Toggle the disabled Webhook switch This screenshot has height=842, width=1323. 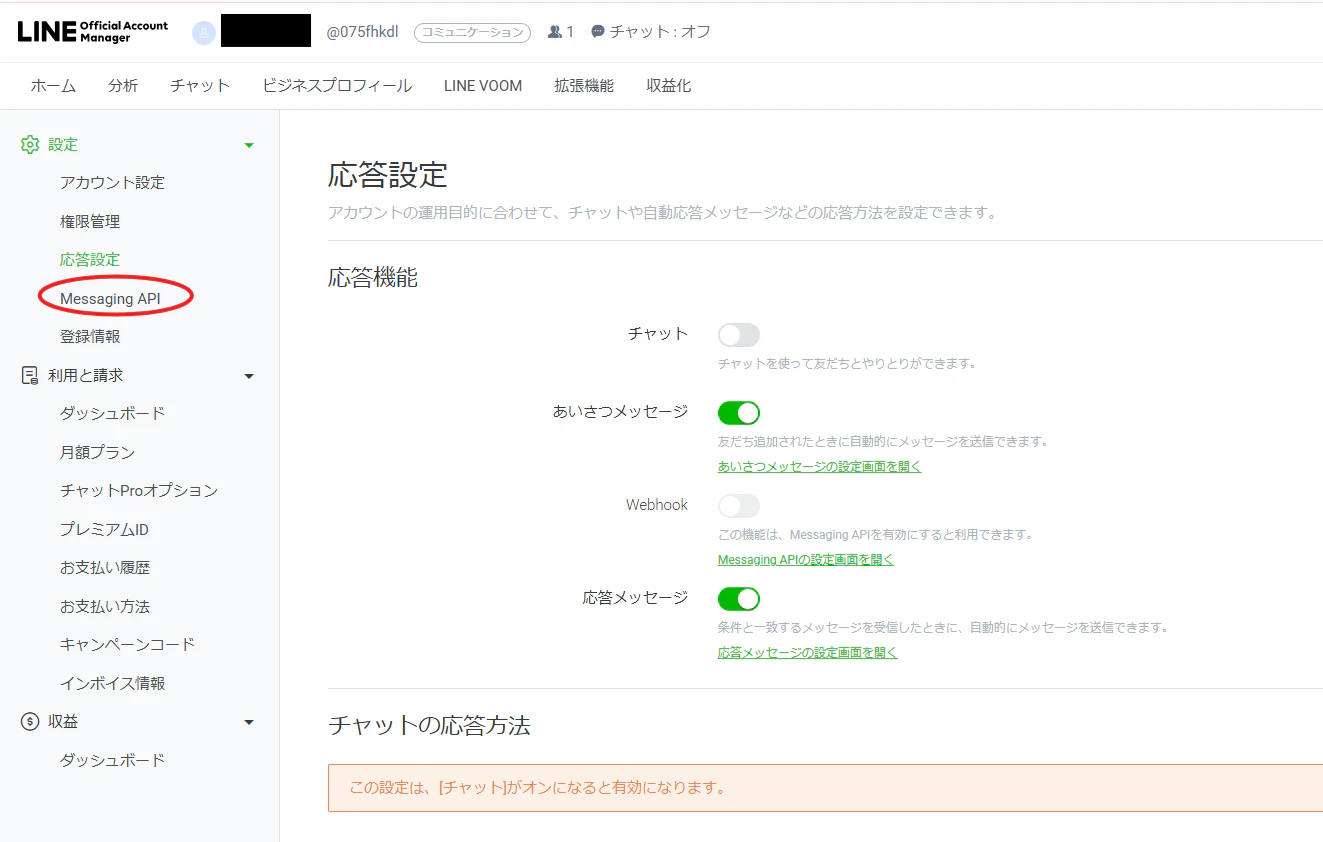[739, 506]
